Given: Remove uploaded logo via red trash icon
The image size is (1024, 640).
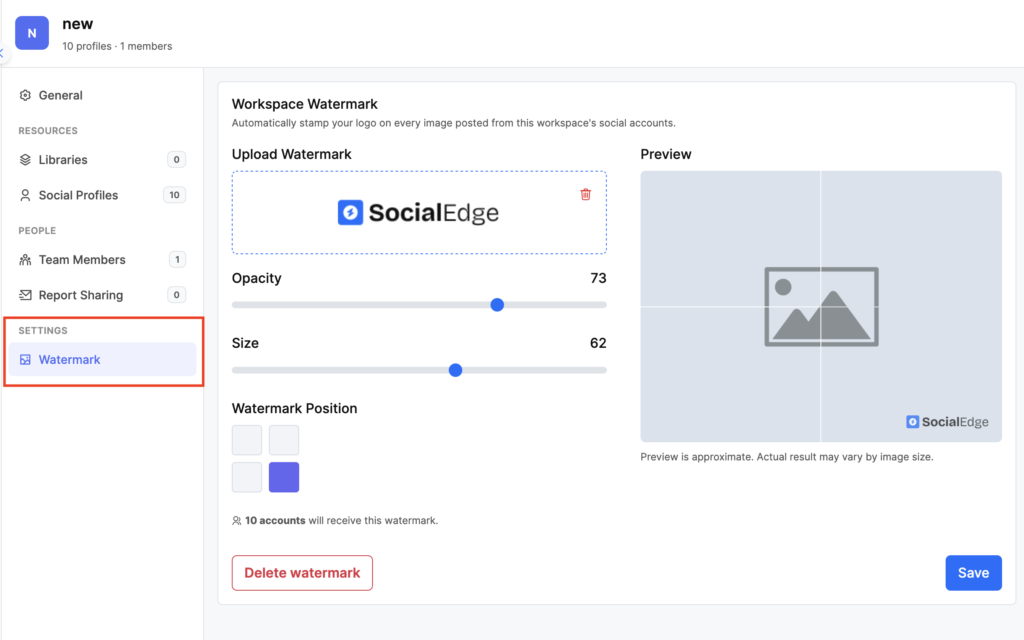Looking at the screenshot, I should point(586,195).
